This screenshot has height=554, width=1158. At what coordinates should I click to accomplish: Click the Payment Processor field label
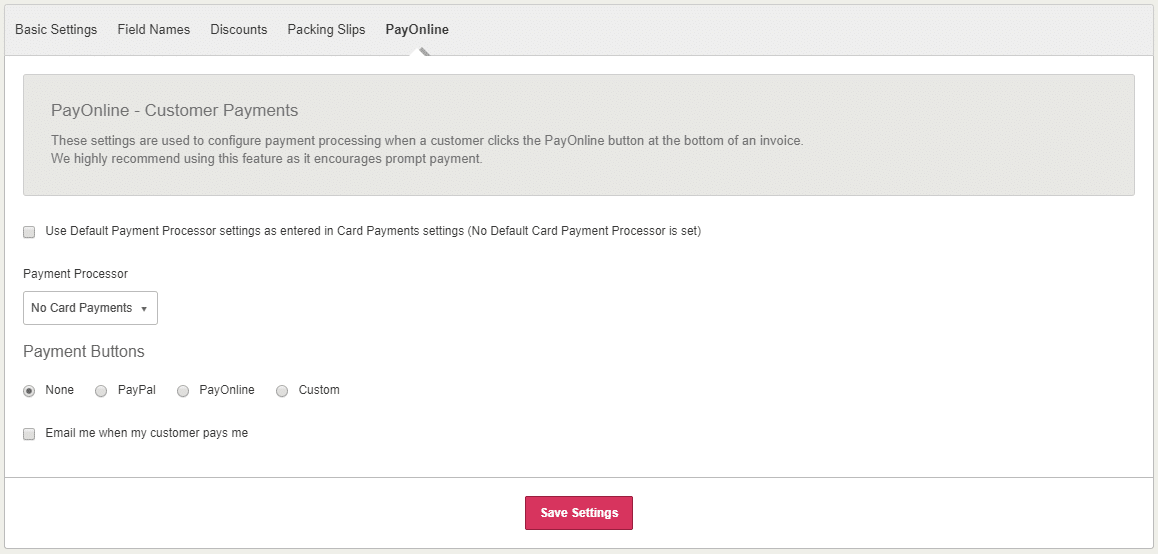[75, 274]
